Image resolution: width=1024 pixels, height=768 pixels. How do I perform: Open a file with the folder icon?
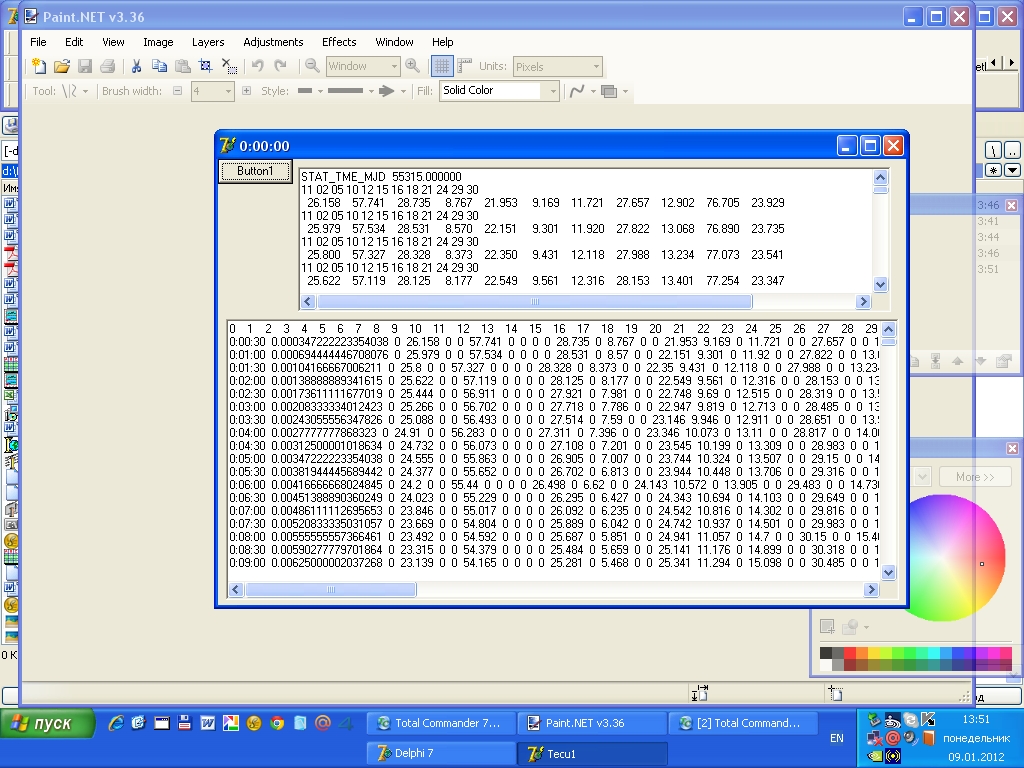[x=61, y=66]
